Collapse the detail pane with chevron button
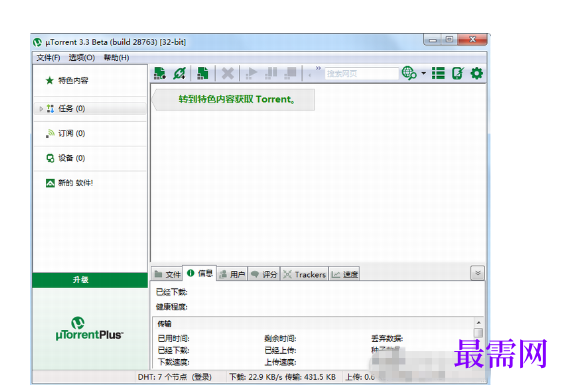 coord(478,273)
